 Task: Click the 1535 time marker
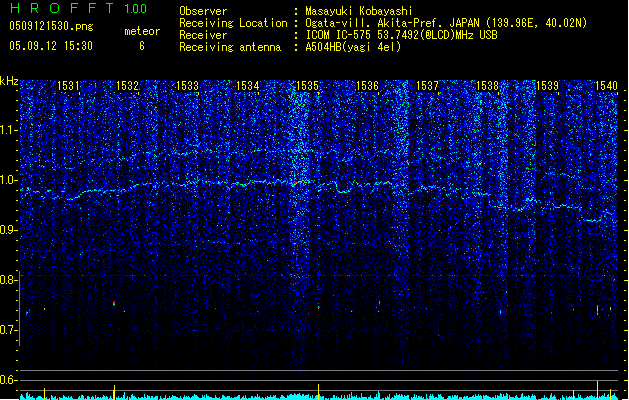coord(307,85)
